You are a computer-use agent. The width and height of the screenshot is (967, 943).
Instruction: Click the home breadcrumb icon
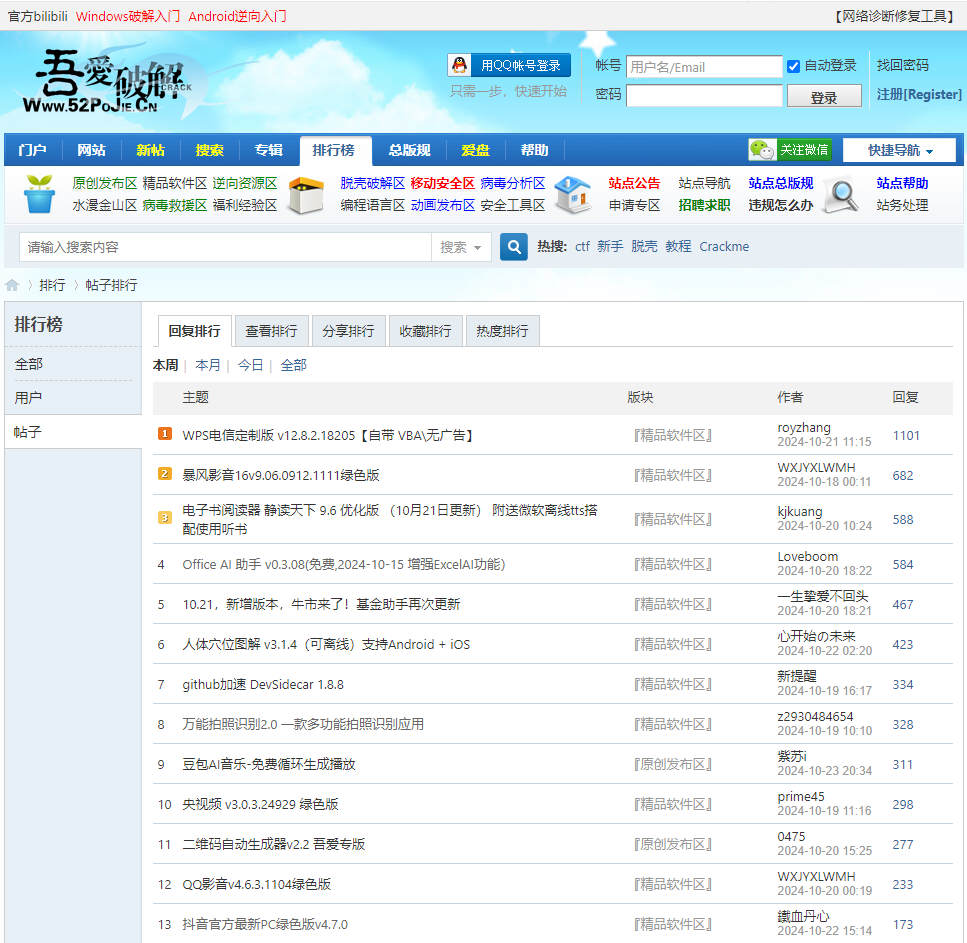pyautogui.click(x=12, y=285)
